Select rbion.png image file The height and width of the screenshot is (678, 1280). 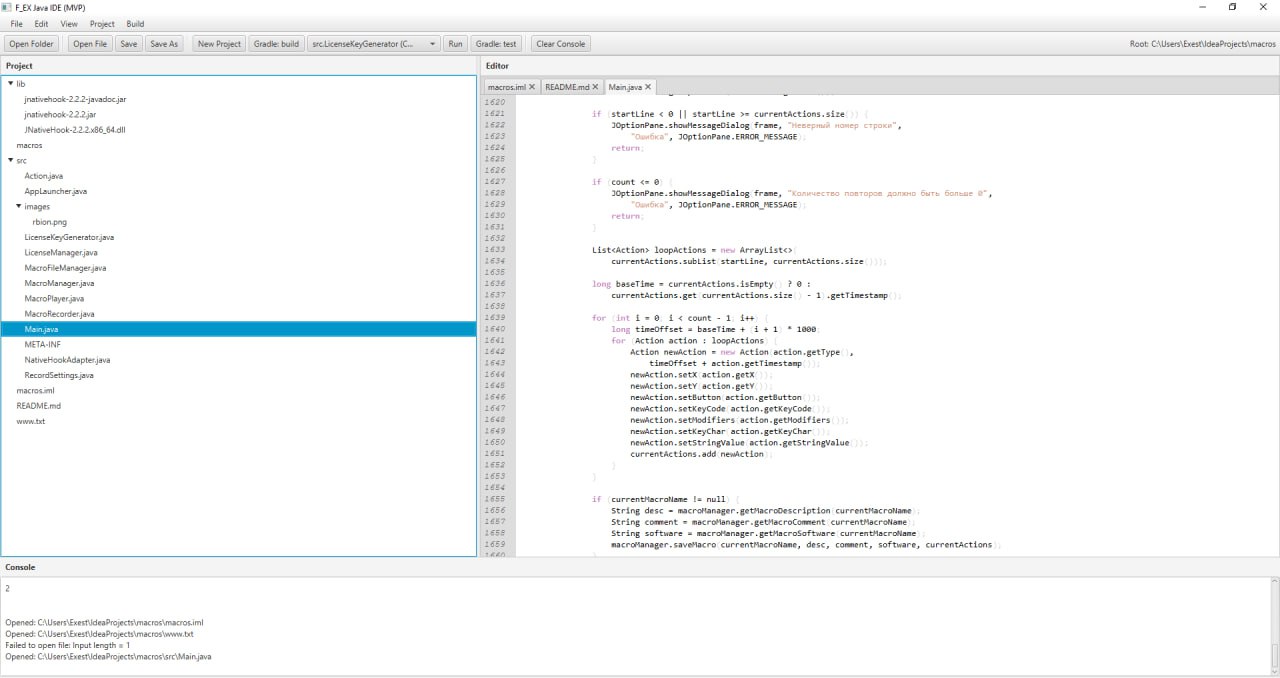pos(49,222)
